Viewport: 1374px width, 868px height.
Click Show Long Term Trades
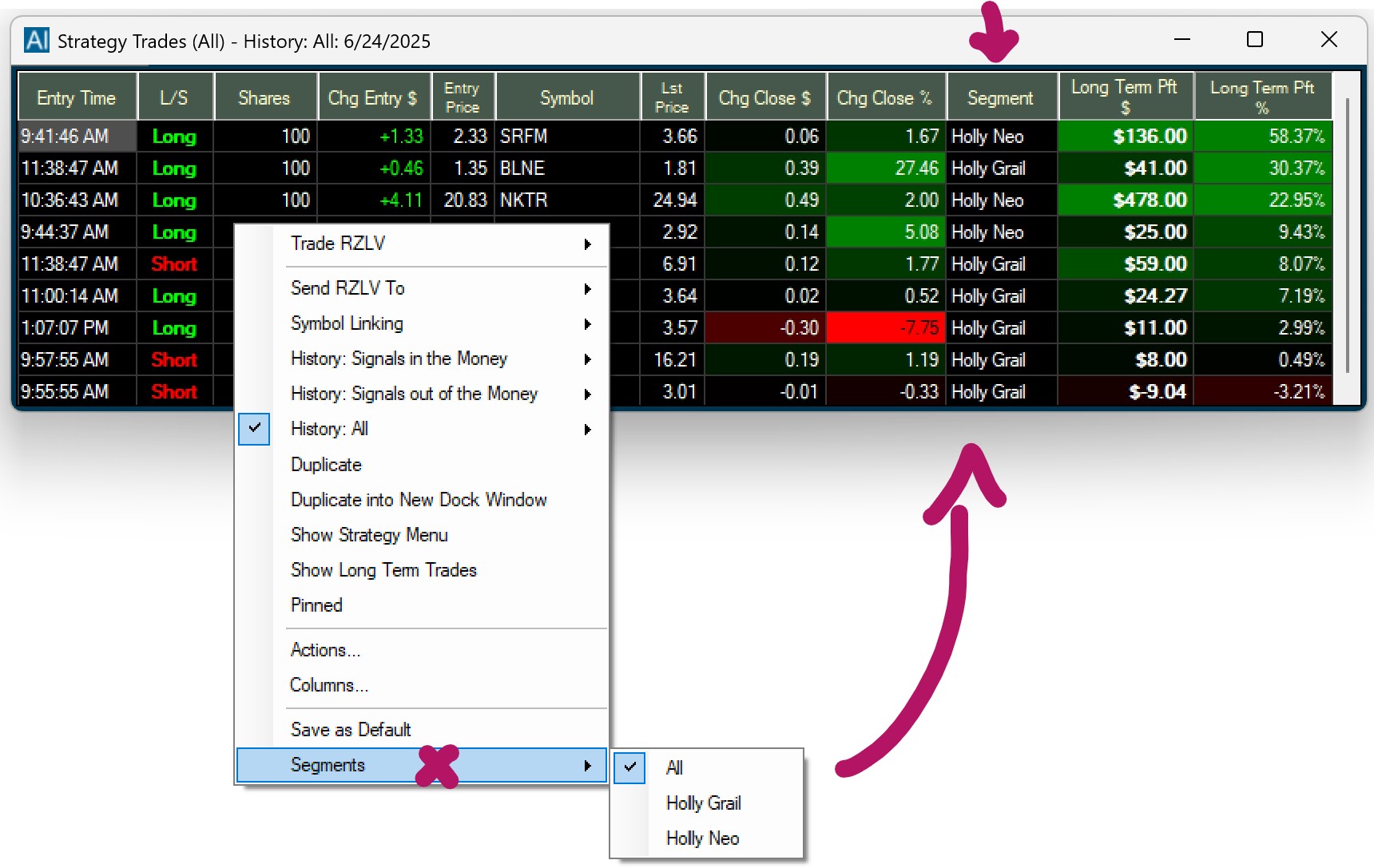coord(422,570)
